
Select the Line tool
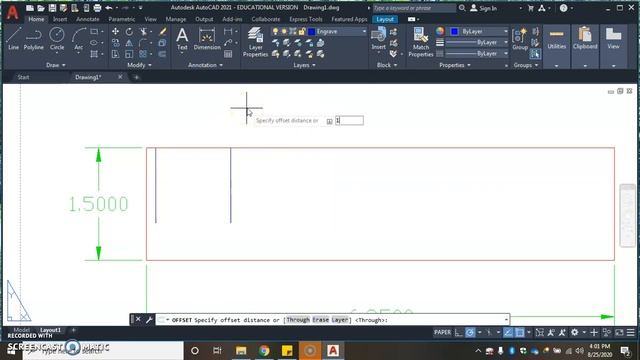click(x=13, y=39)
